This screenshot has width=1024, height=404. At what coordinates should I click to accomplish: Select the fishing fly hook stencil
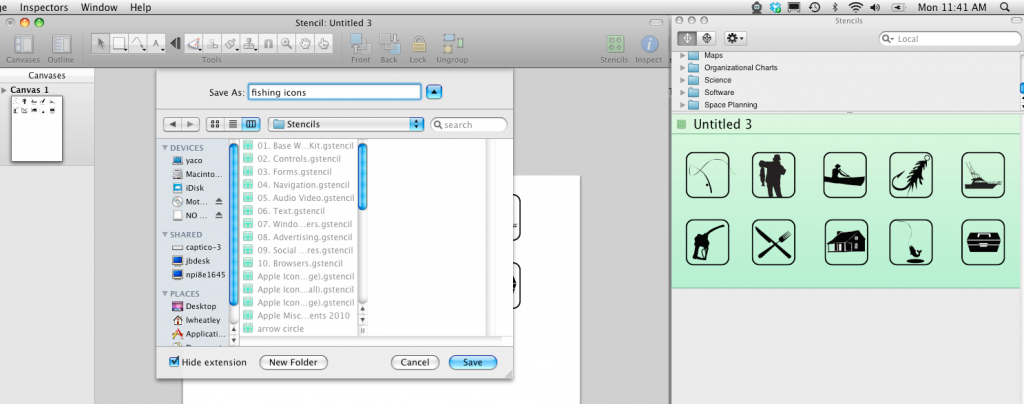pyautogui.click(x=910, y=175)
